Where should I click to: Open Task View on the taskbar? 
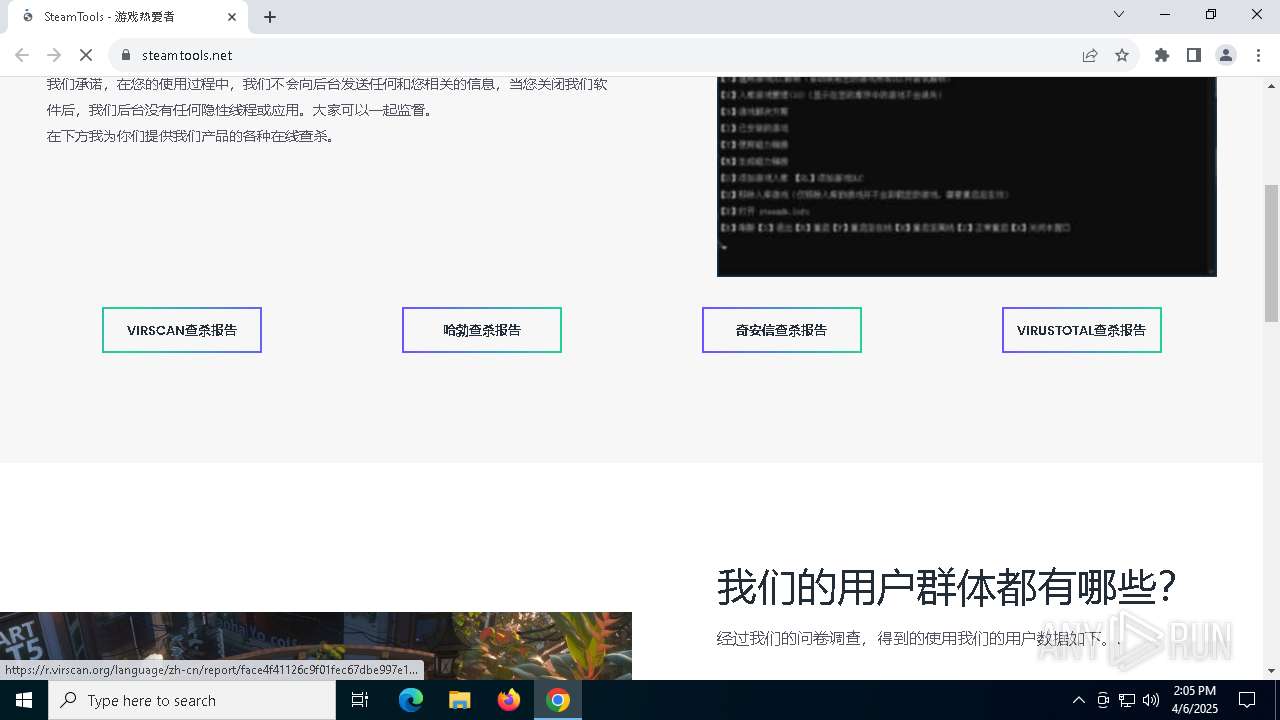pos(360,700)
